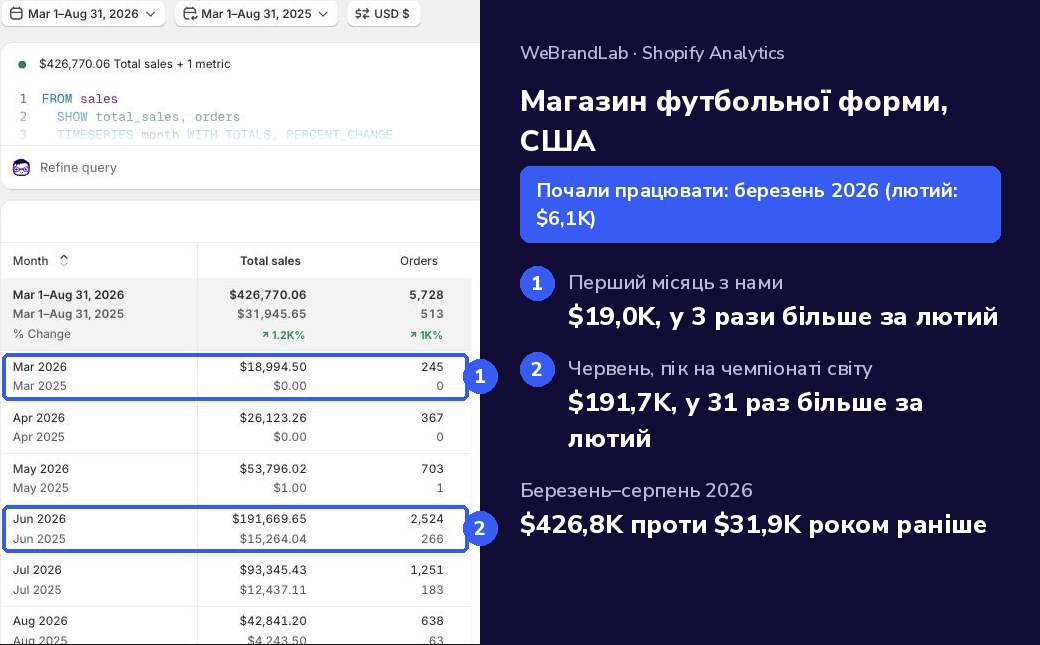
Task: Click the May 2026 row label
Action: [x=40, y=468]
